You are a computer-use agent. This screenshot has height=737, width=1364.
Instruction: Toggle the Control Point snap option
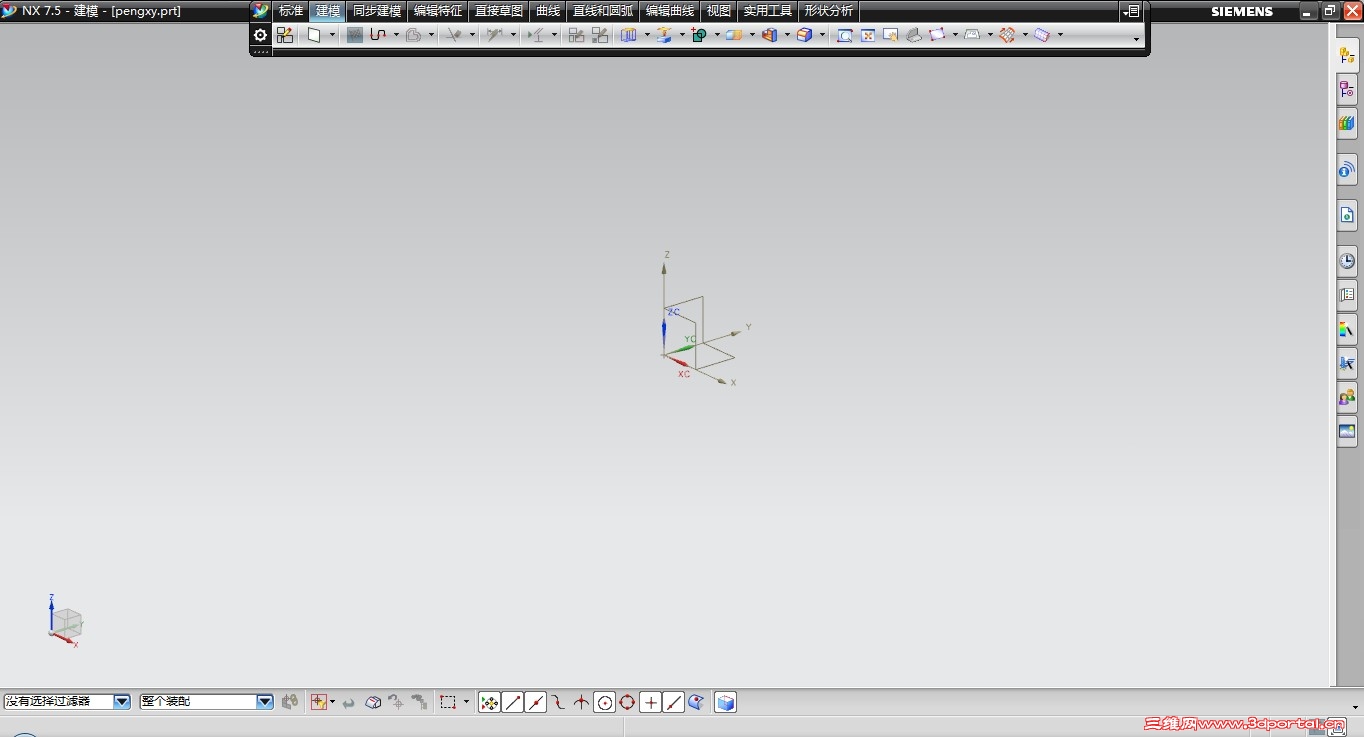click(x=558, y=702)
